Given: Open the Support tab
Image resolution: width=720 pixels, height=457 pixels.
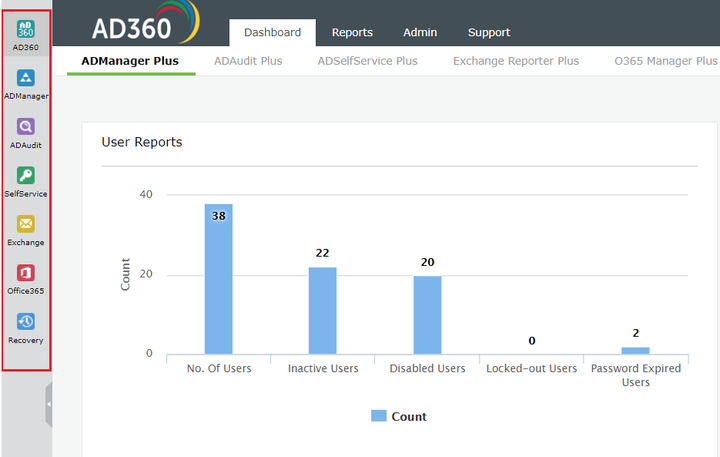Looking at the screenshot, I should coord(489,33).
